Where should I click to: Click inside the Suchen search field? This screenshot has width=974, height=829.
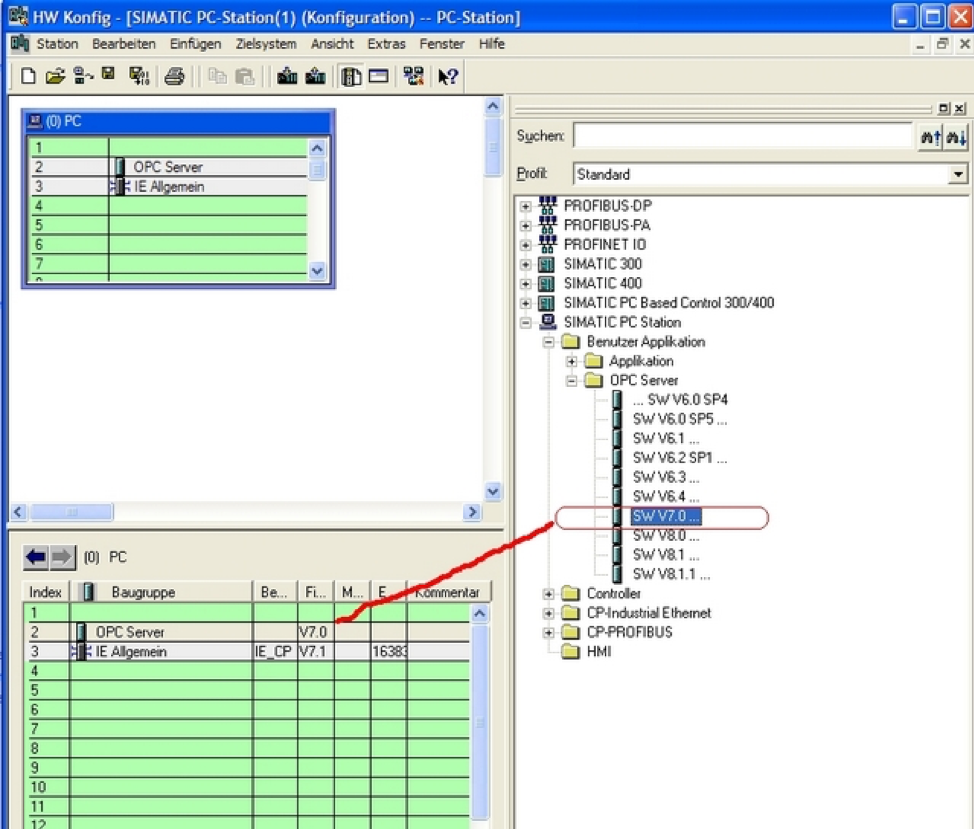pyautogui.click(x=742, y=136)
